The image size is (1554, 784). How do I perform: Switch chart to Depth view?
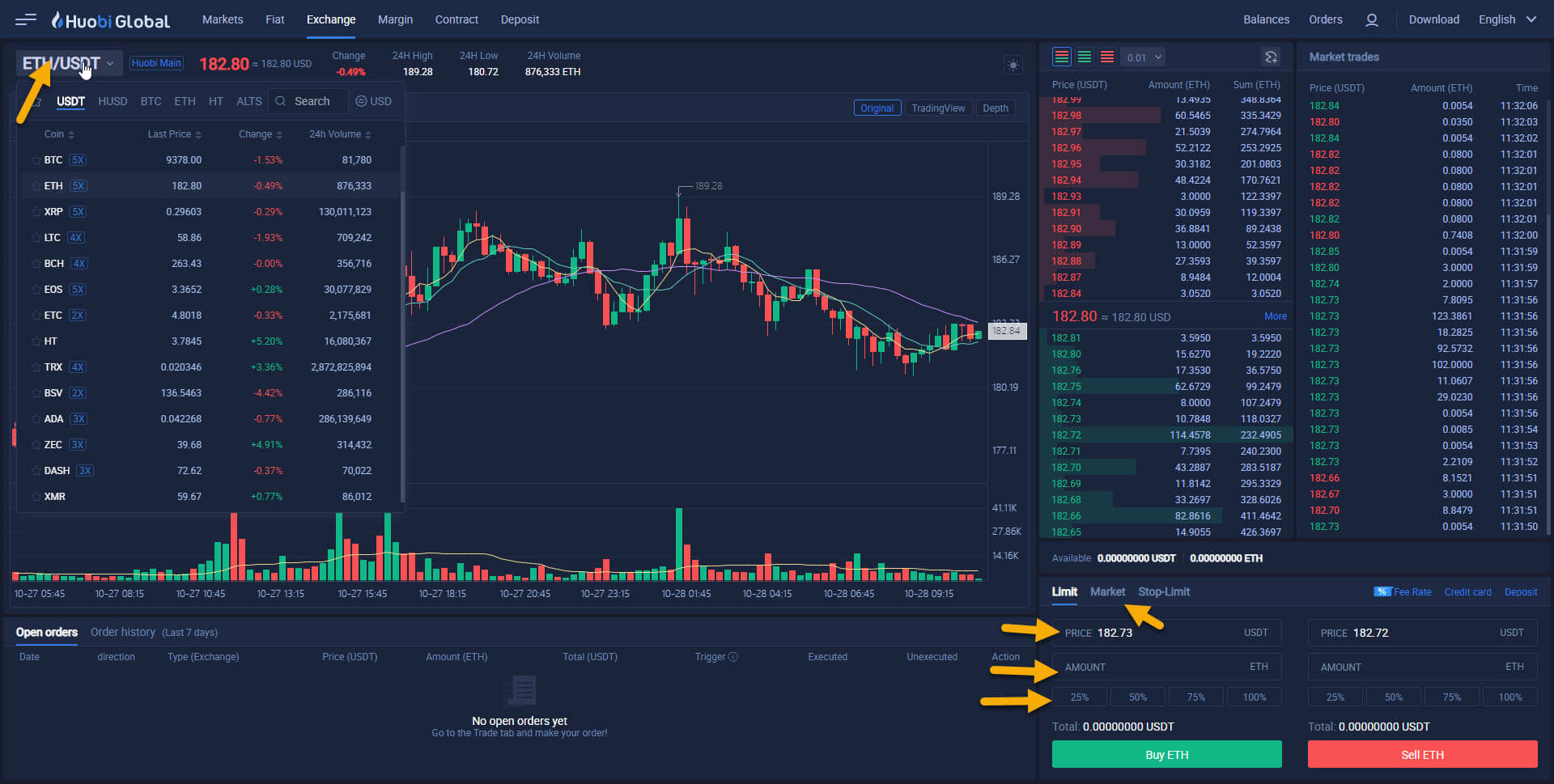click(x=996, y=108)
